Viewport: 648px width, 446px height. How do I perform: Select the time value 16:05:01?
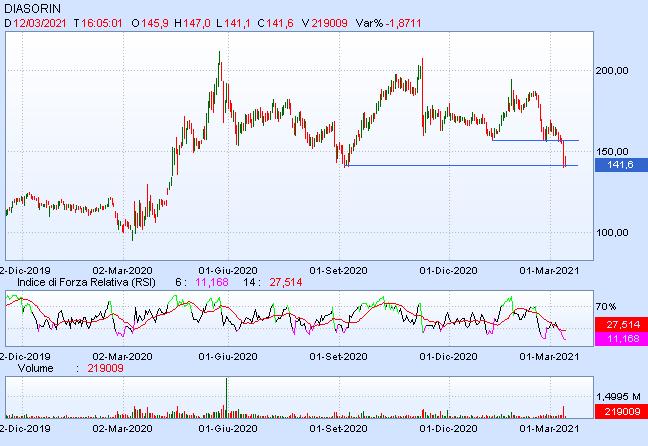coord(102,23)
